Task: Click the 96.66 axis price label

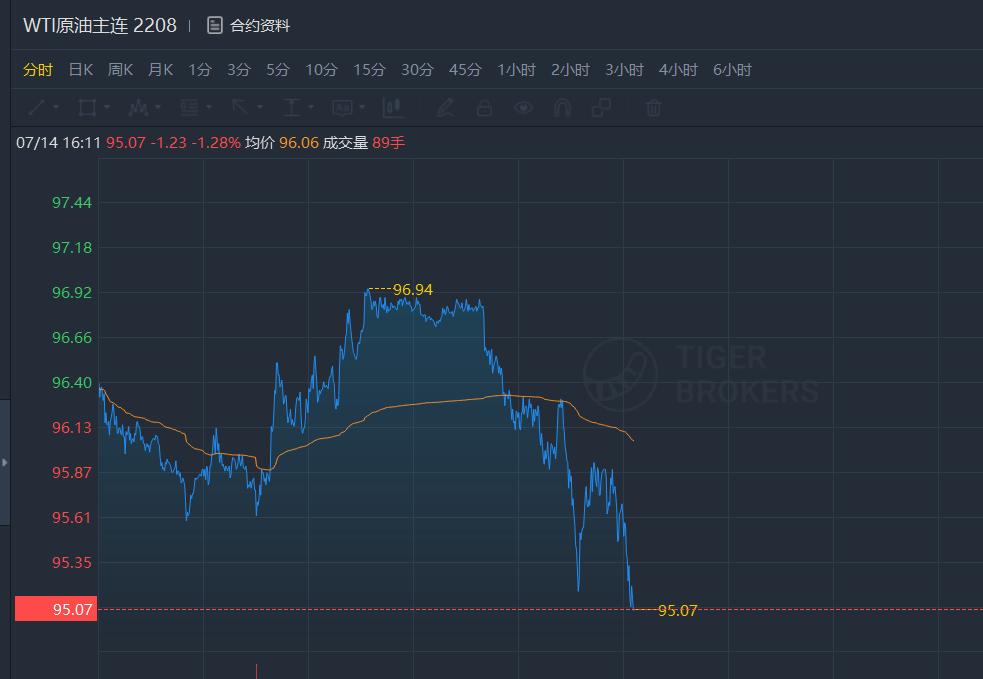Action: click(71, 338)
